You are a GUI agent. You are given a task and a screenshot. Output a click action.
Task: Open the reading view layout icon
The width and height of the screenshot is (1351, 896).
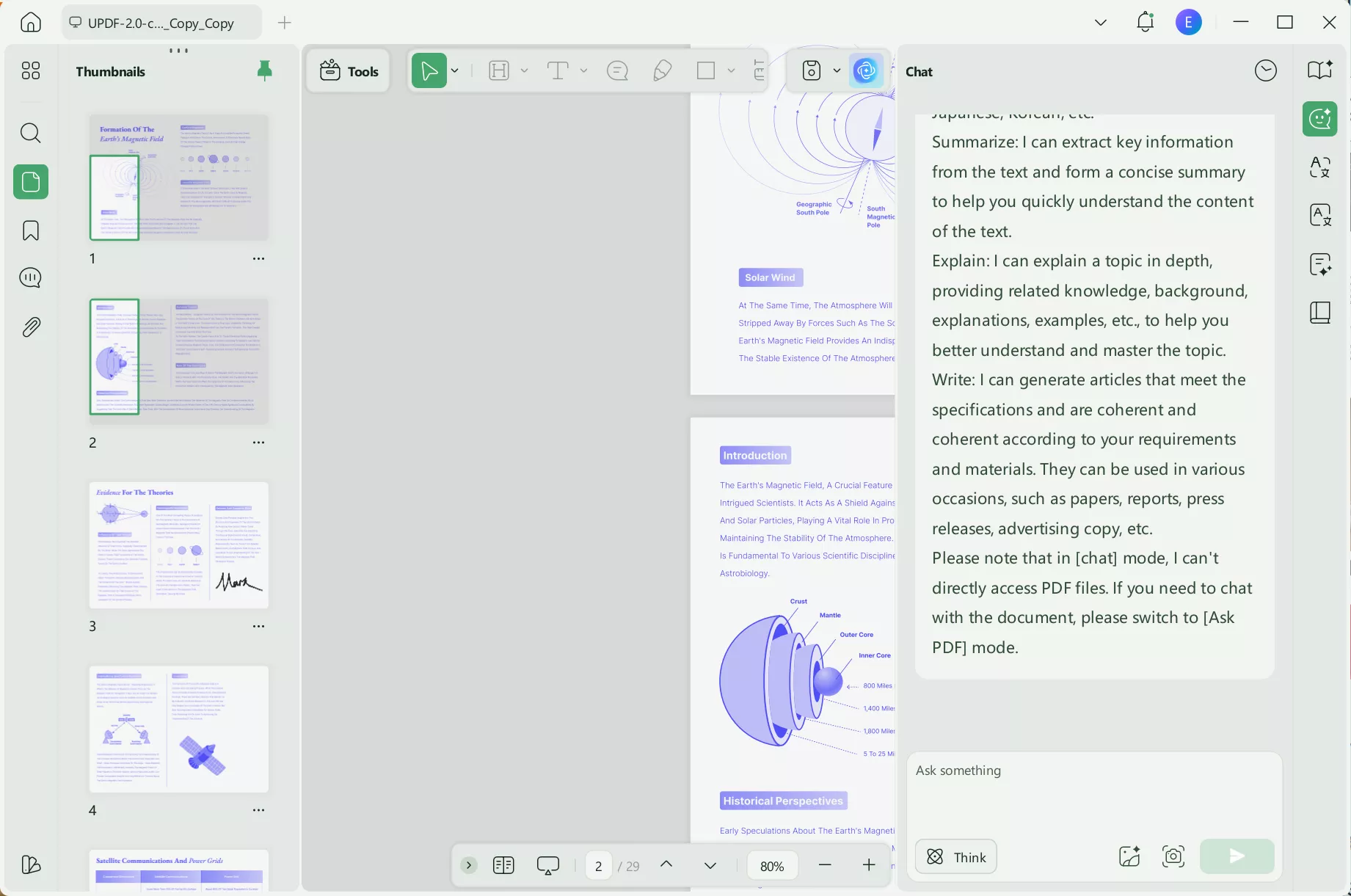point(504,865)
